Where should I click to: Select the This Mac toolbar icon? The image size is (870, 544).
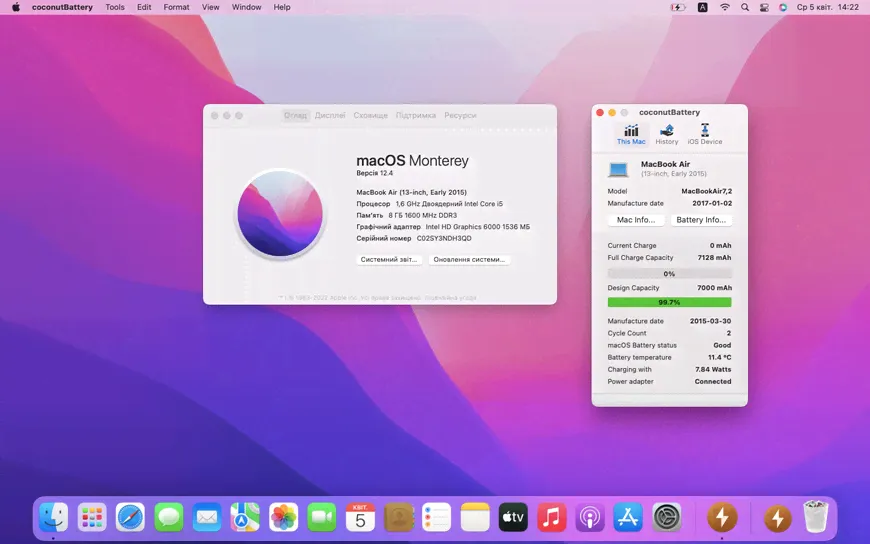pyautogui.click(x=631, y=135)
